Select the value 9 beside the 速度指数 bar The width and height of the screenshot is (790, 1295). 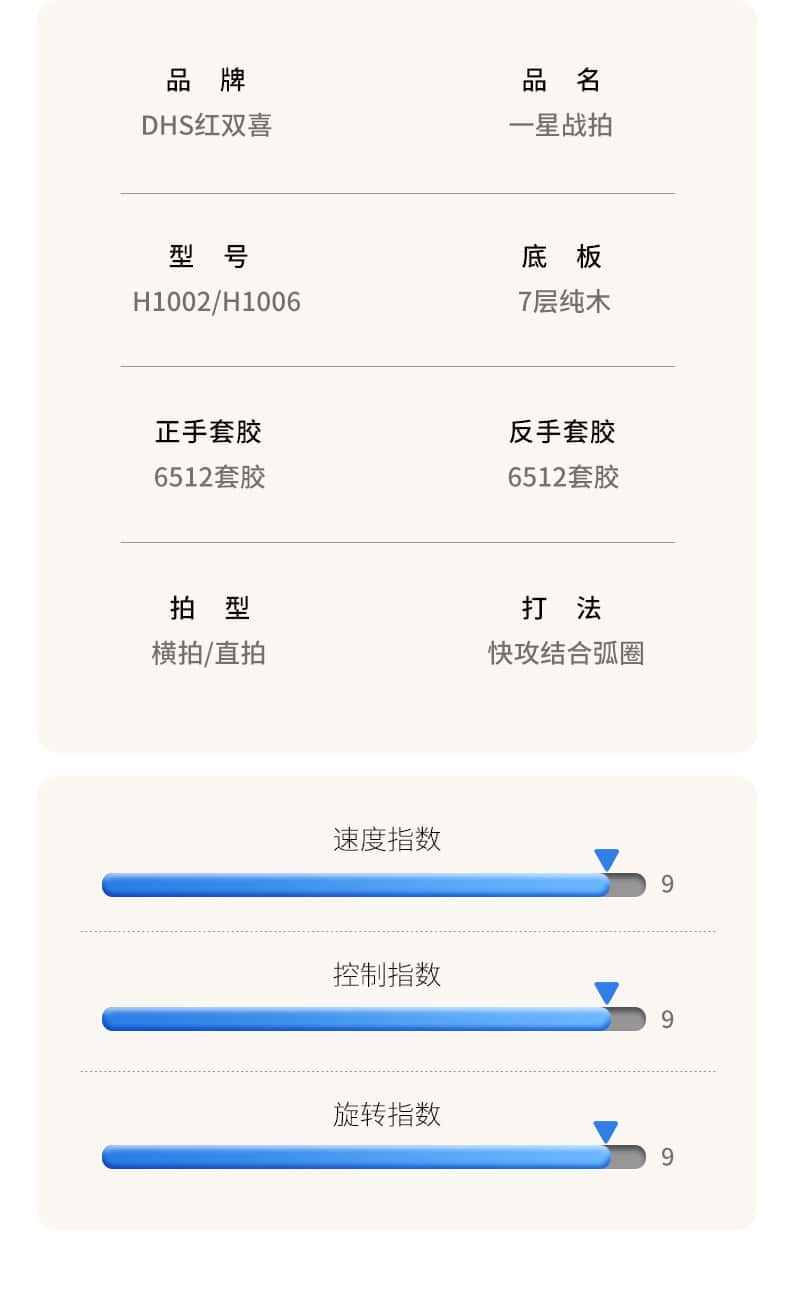coord(667,885)
